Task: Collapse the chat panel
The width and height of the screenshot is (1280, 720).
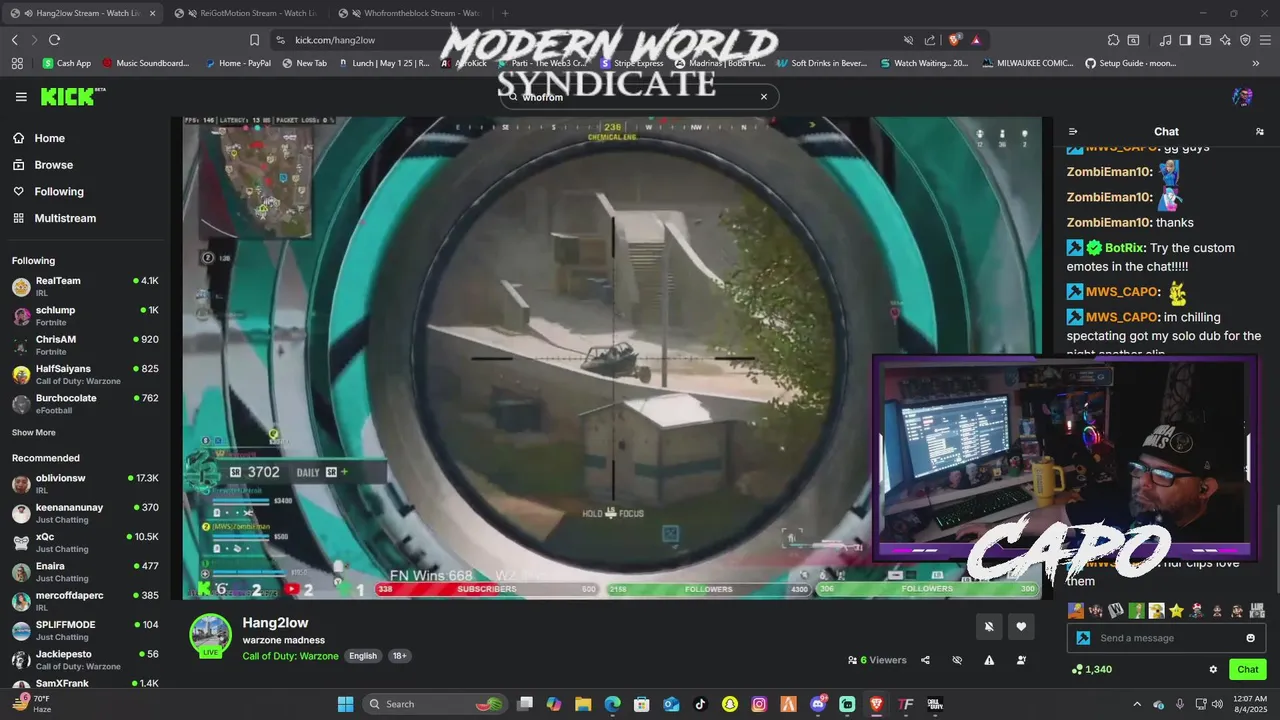Action: 1073,132
